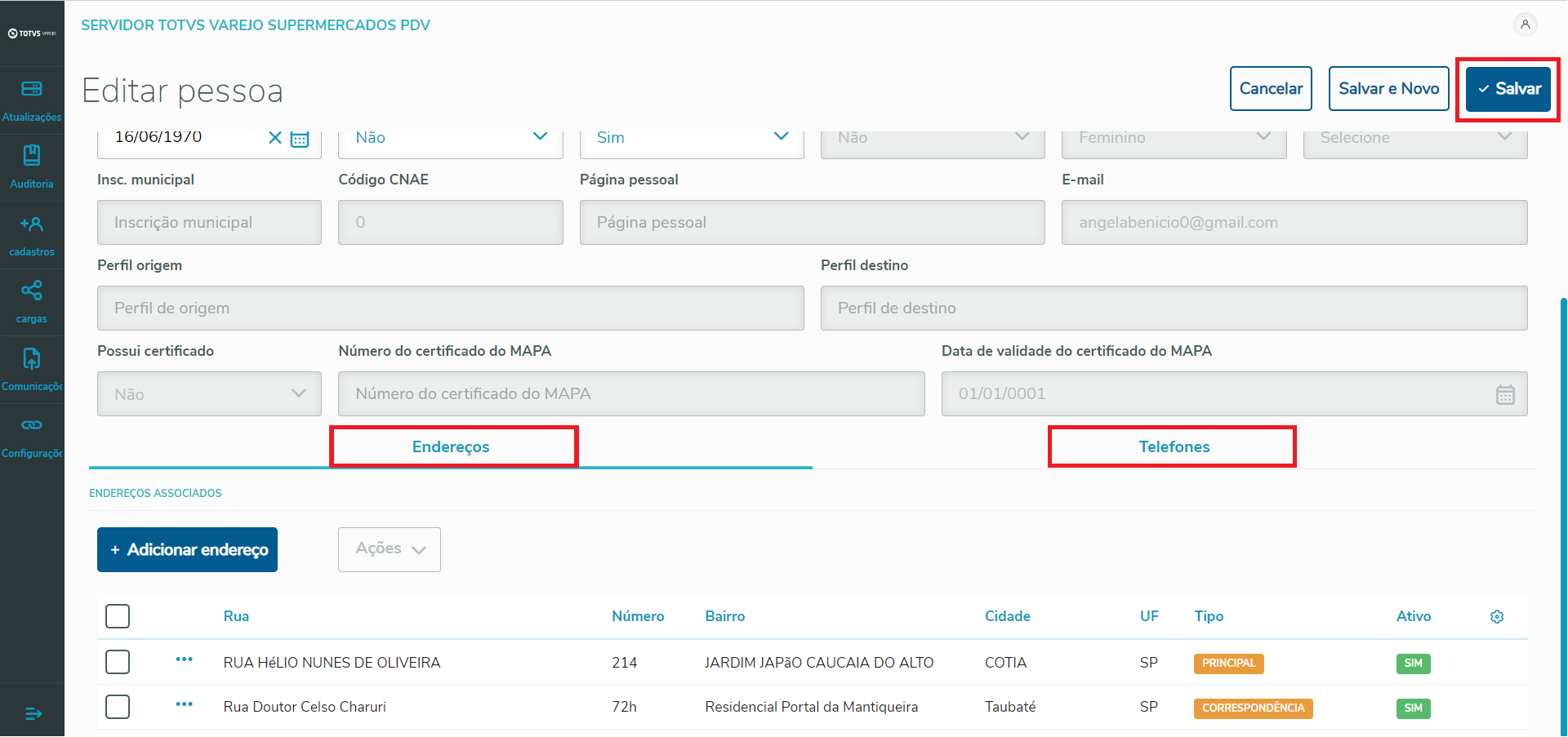1568x737 pixels.
Task: Check the Rua Doutor Celso Charuri row
Action: point(118,707)
